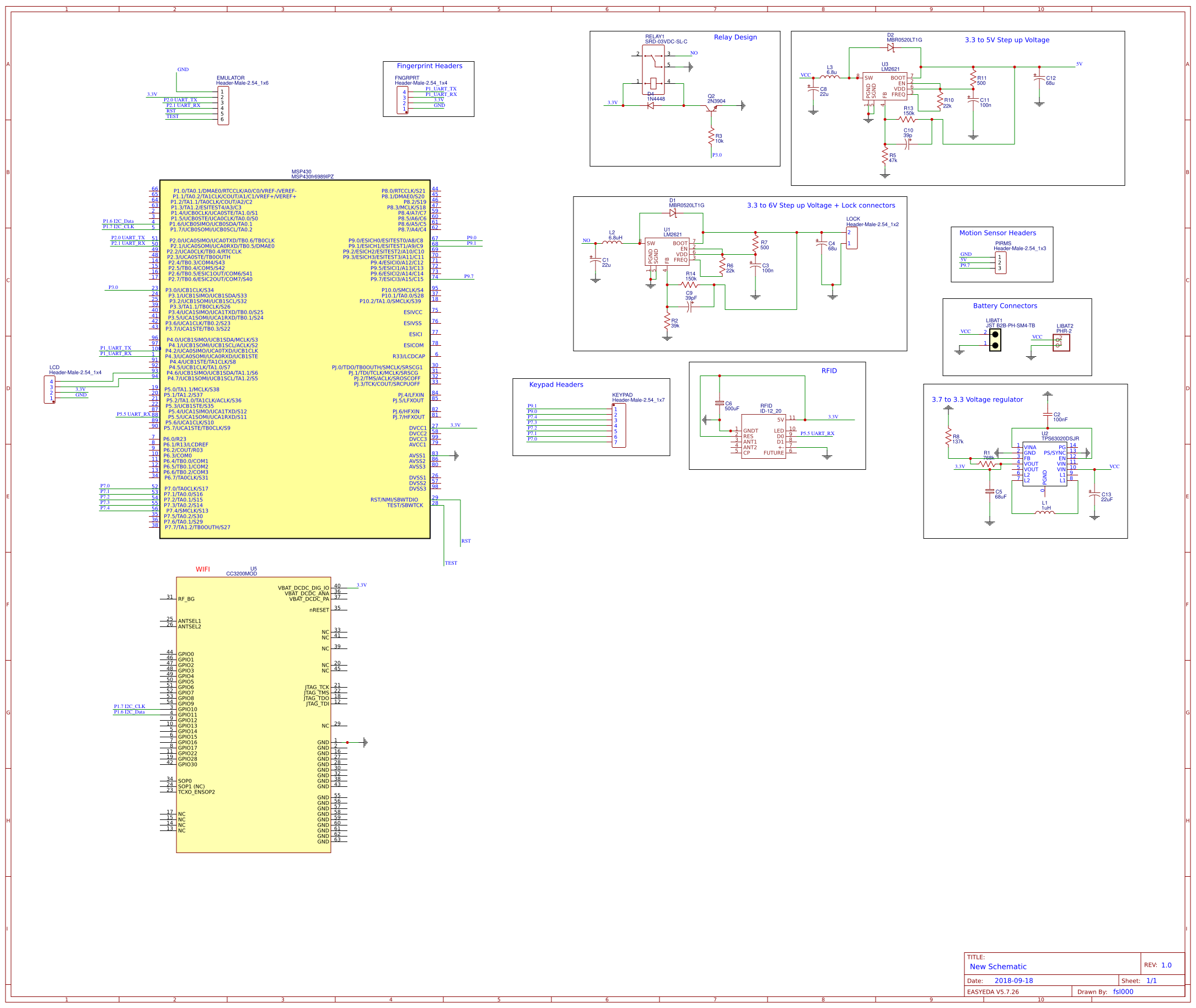Click the EMULATOR 1x6 header symbol

point(223,106)
